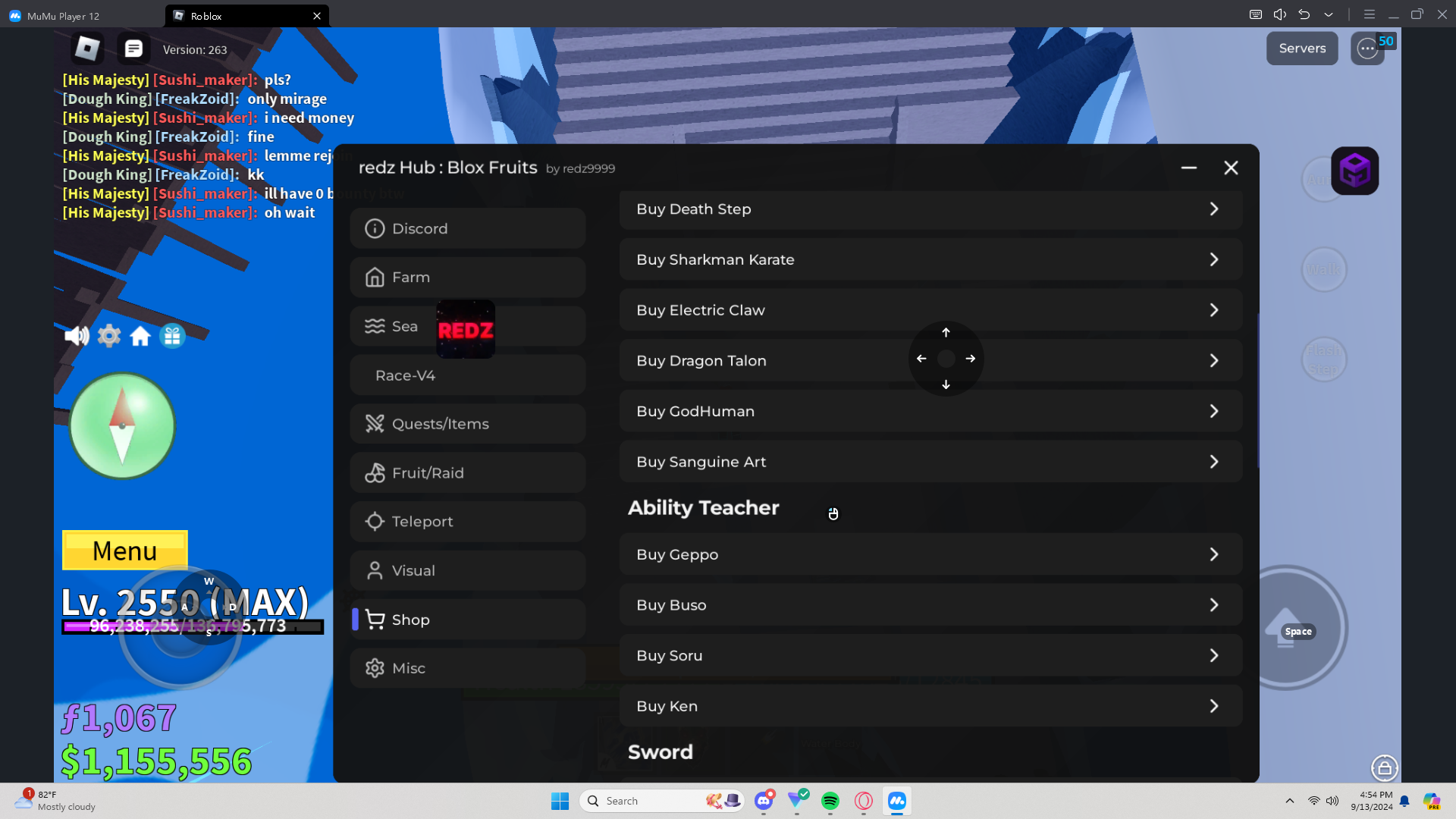Open Discord from the taskbar
This screenshot has height=819, width=1456.
pyautogui.click(x=764, y=801)
